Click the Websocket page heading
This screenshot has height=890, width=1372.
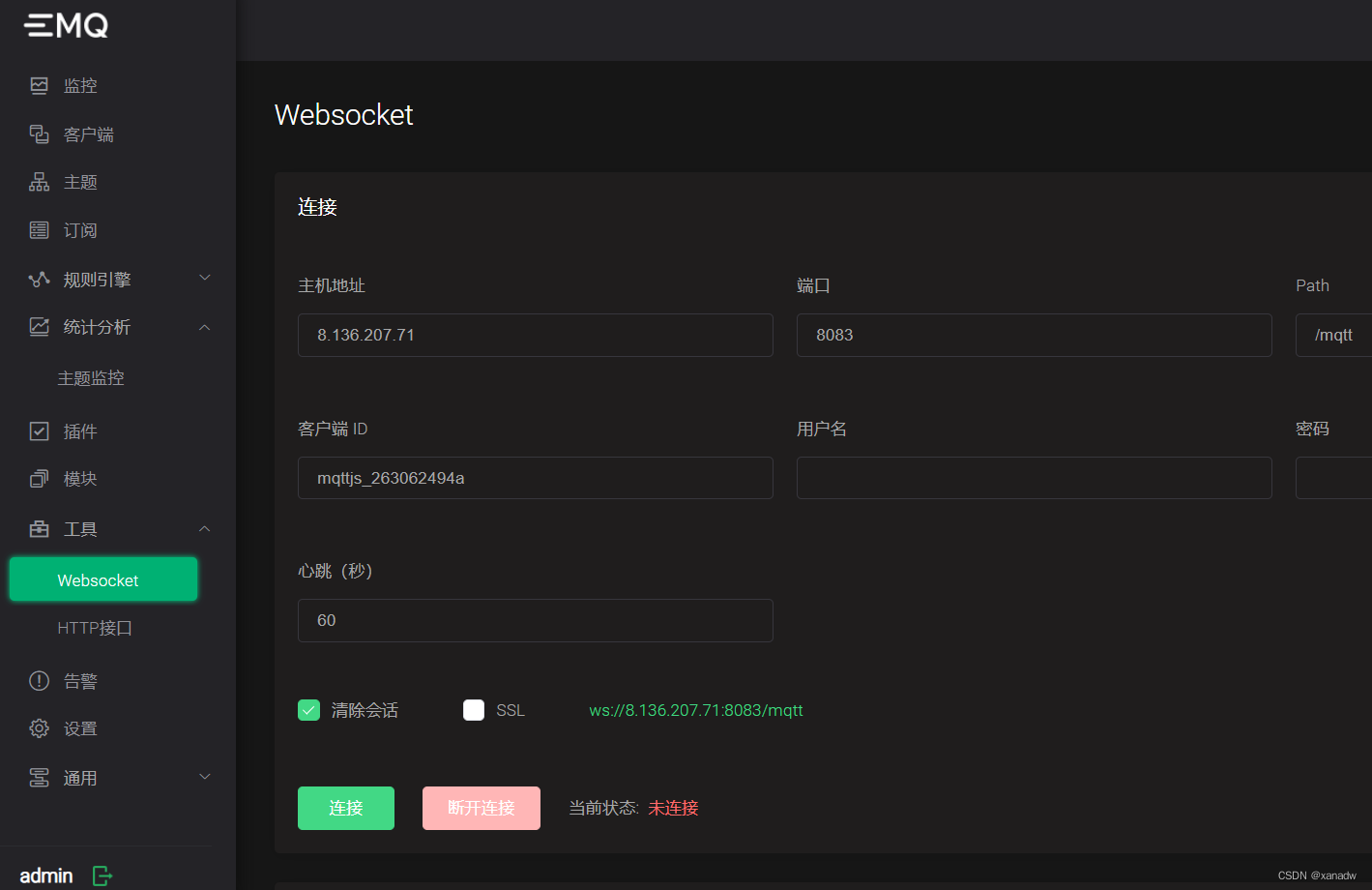(x=343, y=115)
